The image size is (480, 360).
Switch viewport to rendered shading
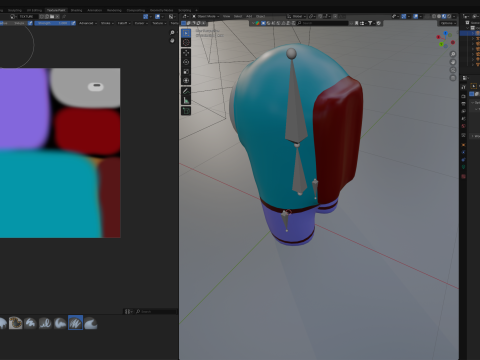(449, 16)
